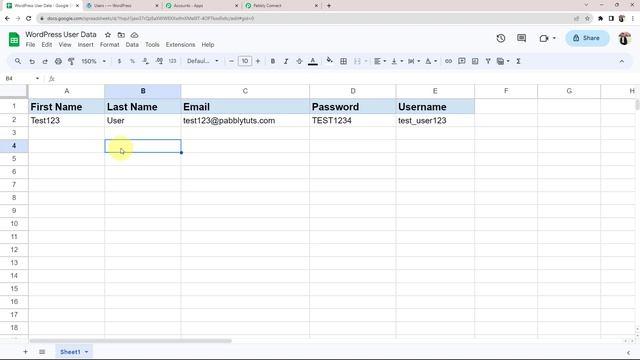
Task: Open the Tools menu
Action: tap(152, 44)
